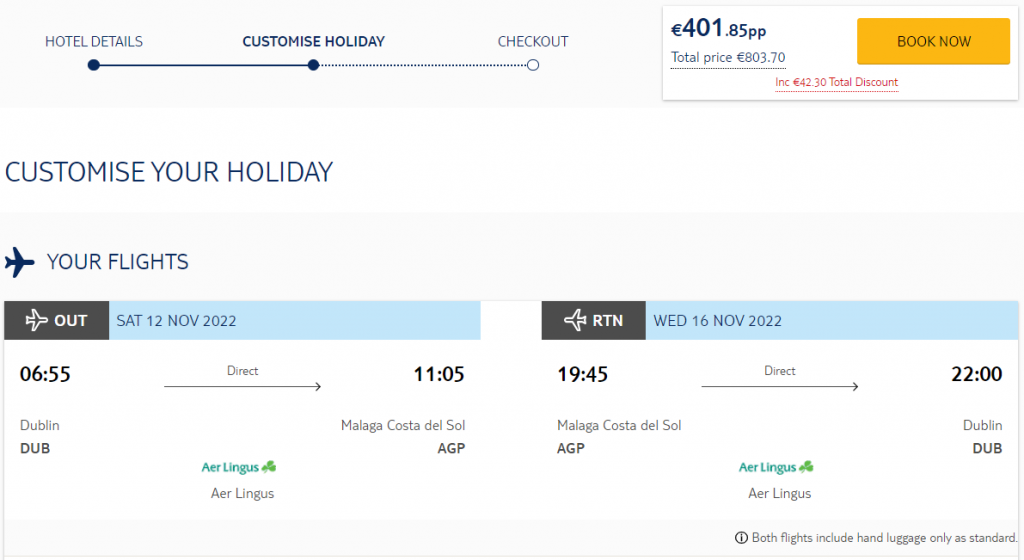Go to the Checkout step
The width and height of the screenshot is (1024, 560).
pos(533,42)
